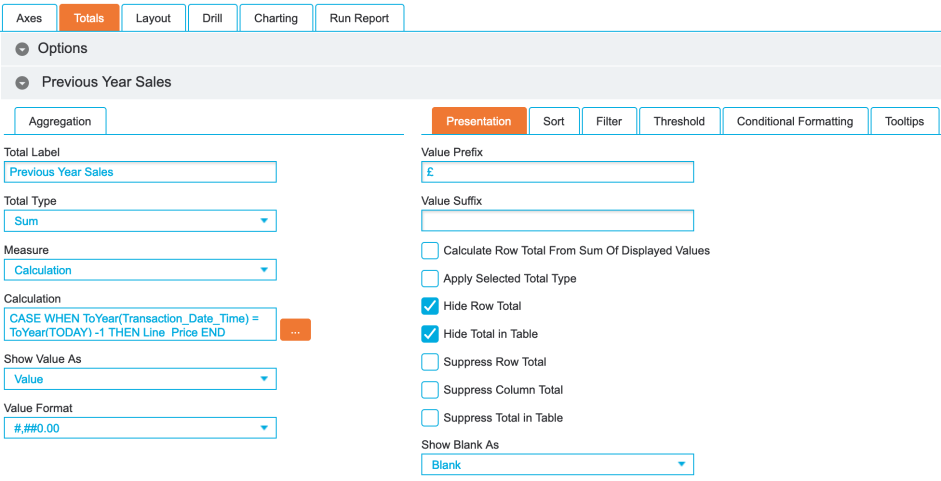Click the Value Suffix input field

click(x=557, y=220)
